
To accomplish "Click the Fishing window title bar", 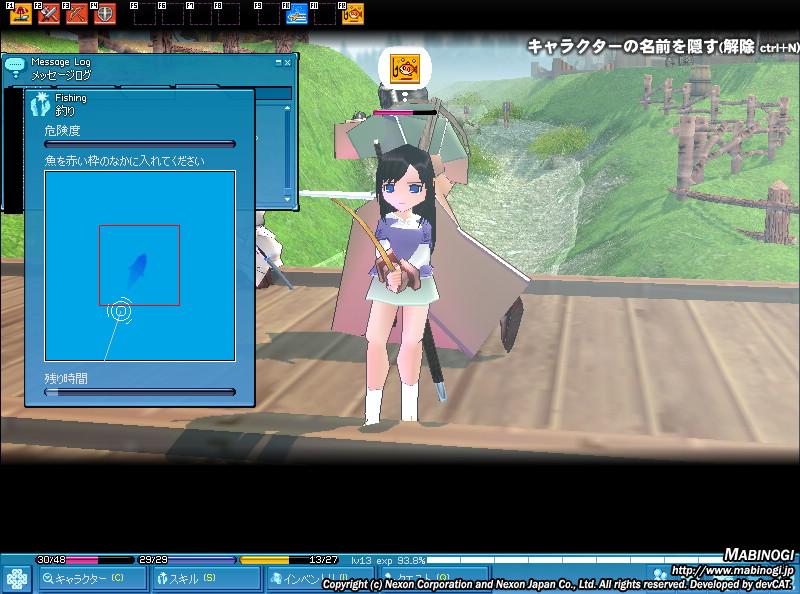I will [x=140, y=104].
